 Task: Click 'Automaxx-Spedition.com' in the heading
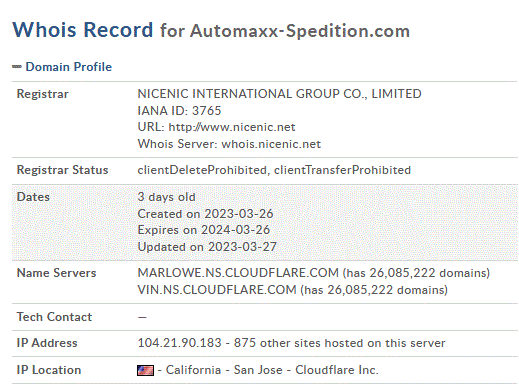[x=300, y=31]
